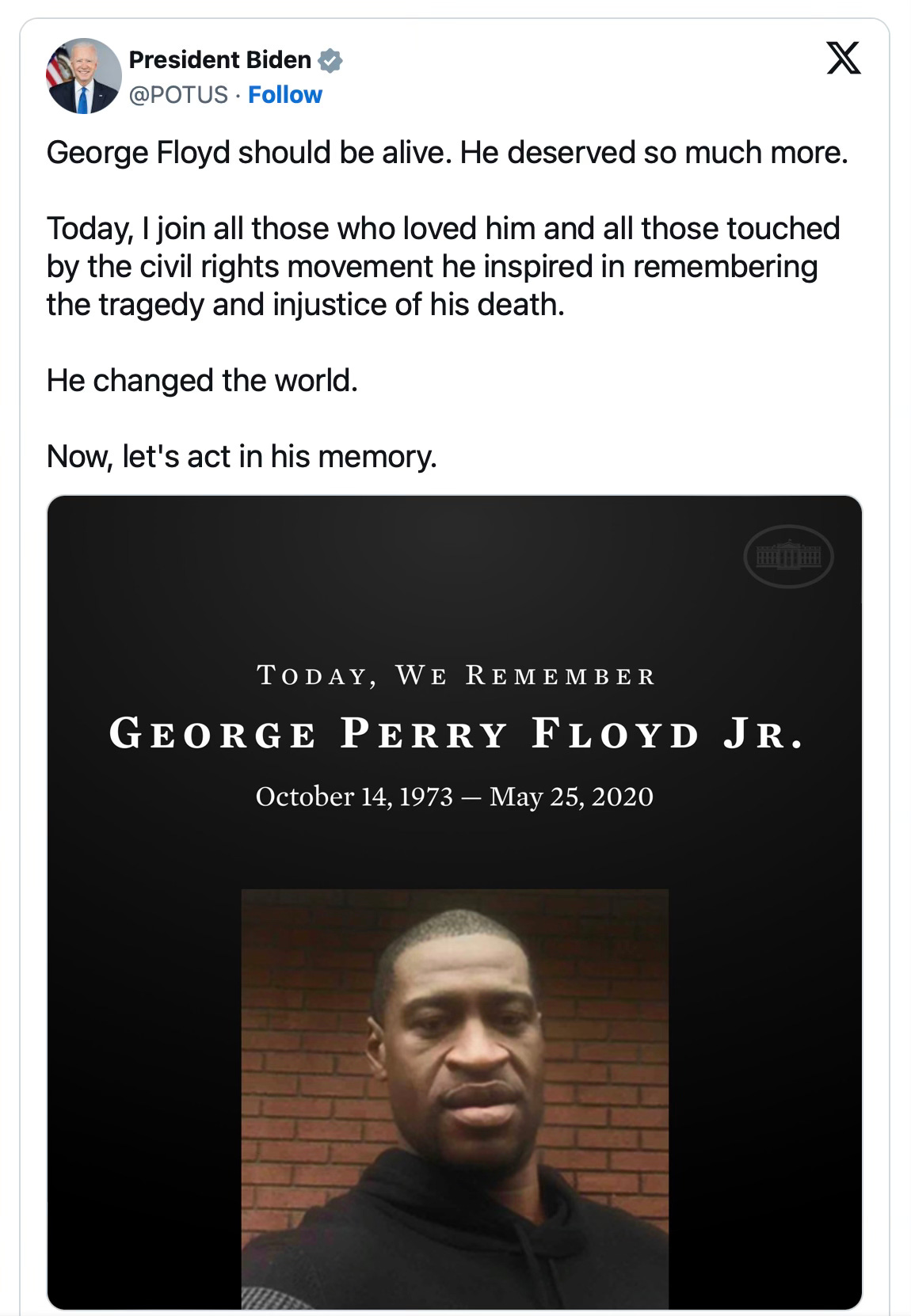Open President Biden's profile avatar
This screenshot has width=911, height=1316.
(x=84, y=76)
